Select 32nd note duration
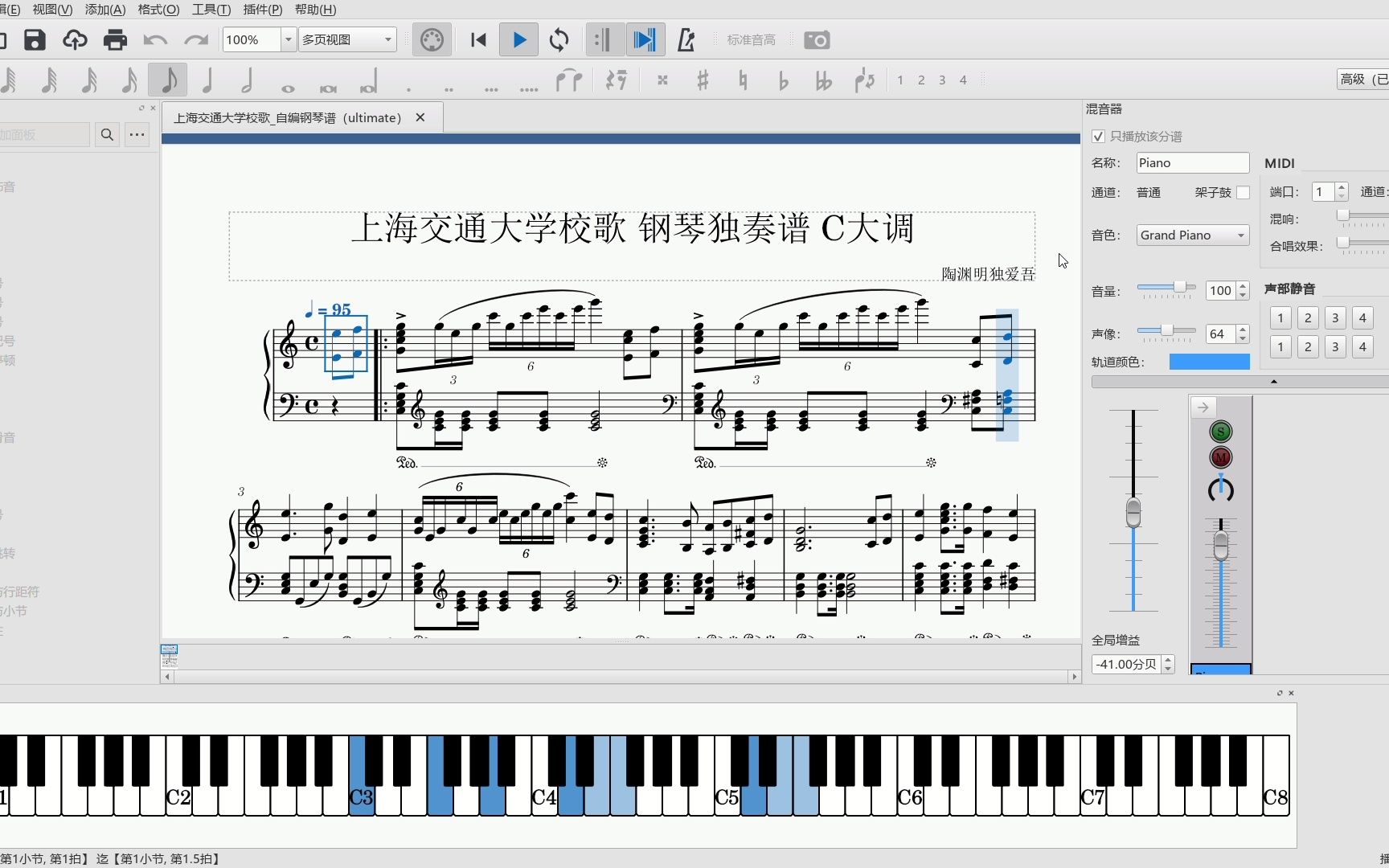Screen dimensions: 1389x868 tap(90, 80)
